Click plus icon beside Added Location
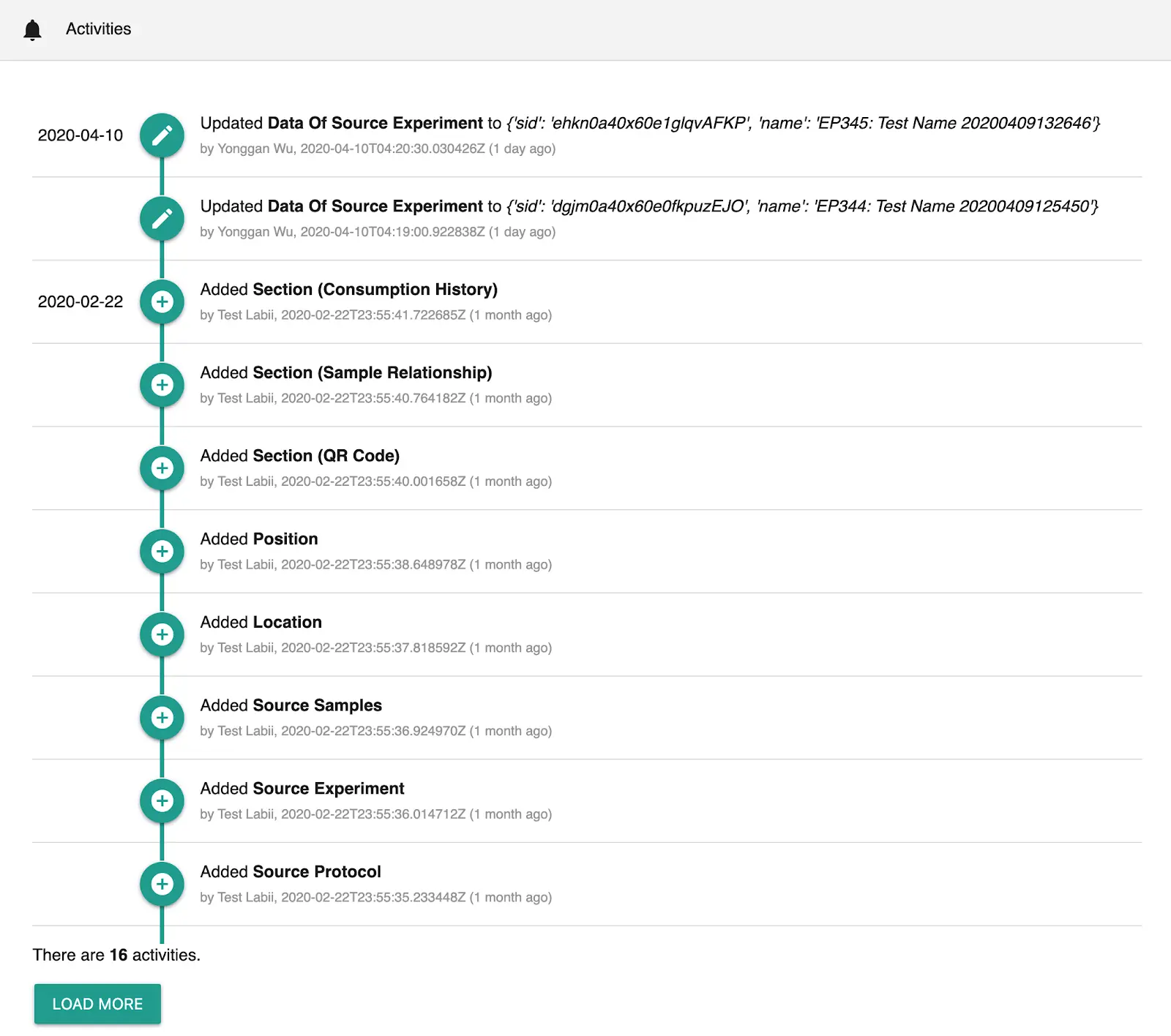Screen dimensions: 1171x1036 coord(162,634)
